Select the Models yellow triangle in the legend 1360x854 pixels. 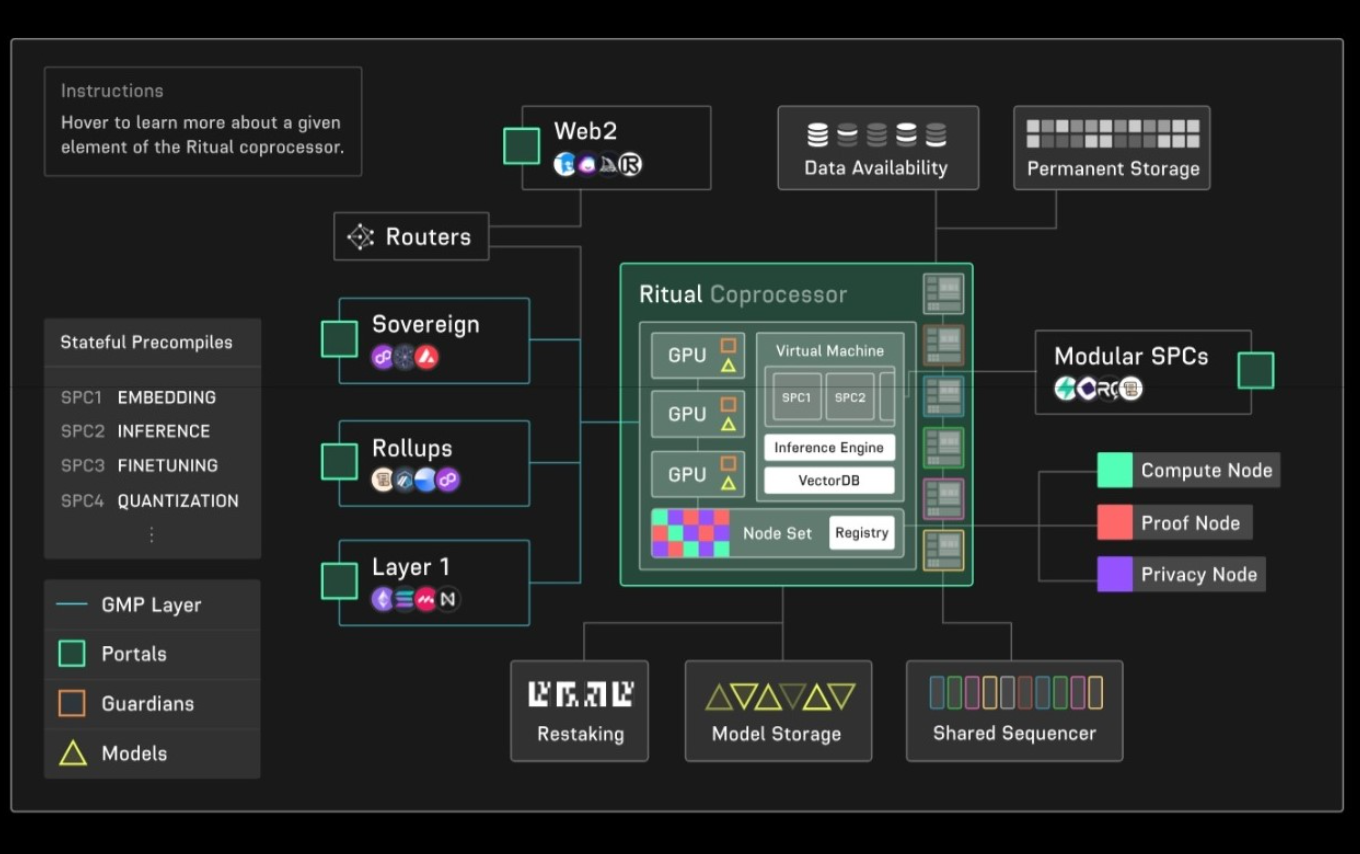coord(72,753)
